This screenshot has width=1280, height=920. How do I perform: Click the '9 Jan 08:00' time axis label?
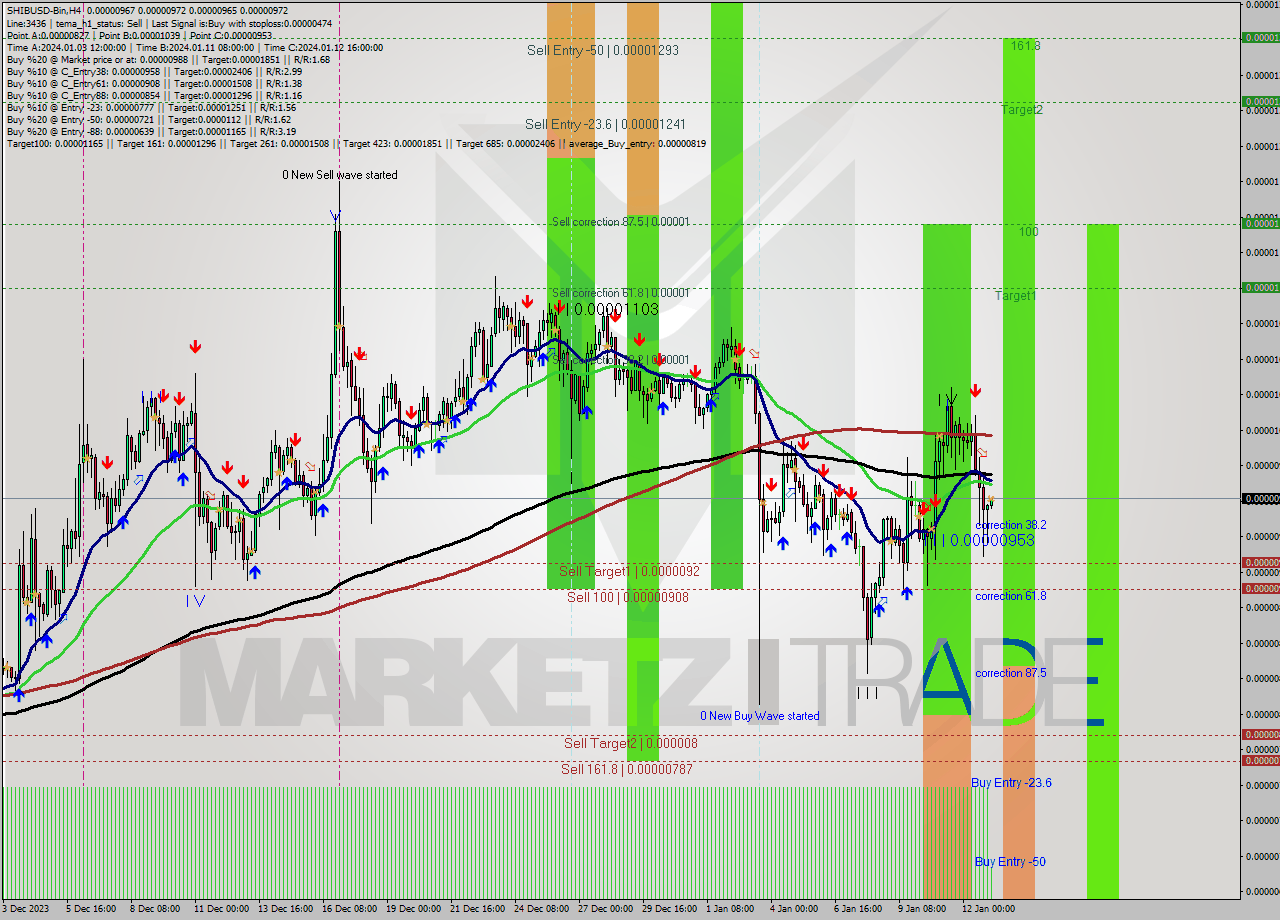[922, 909]
